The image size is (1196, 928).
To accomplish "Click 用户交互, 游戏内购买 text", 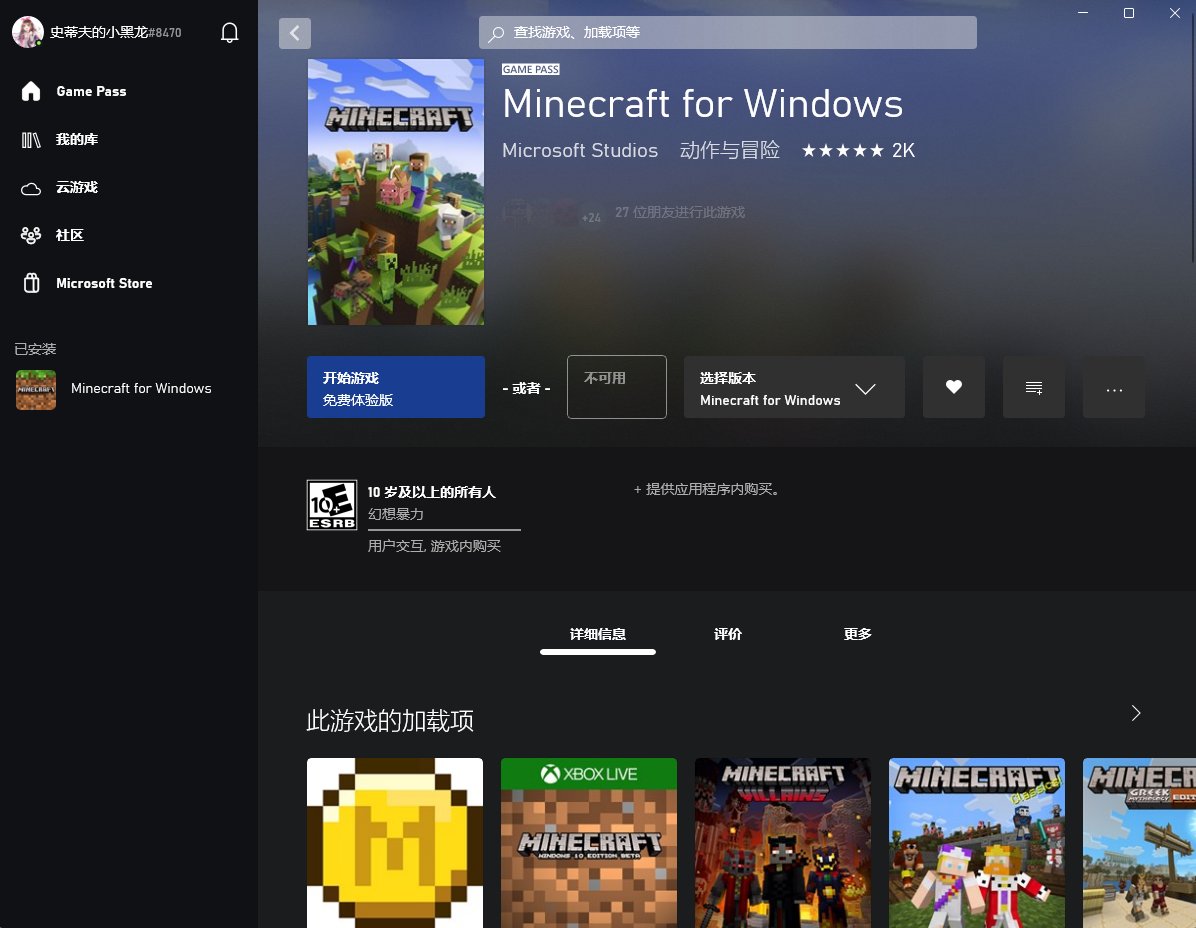I will [434, 546].
